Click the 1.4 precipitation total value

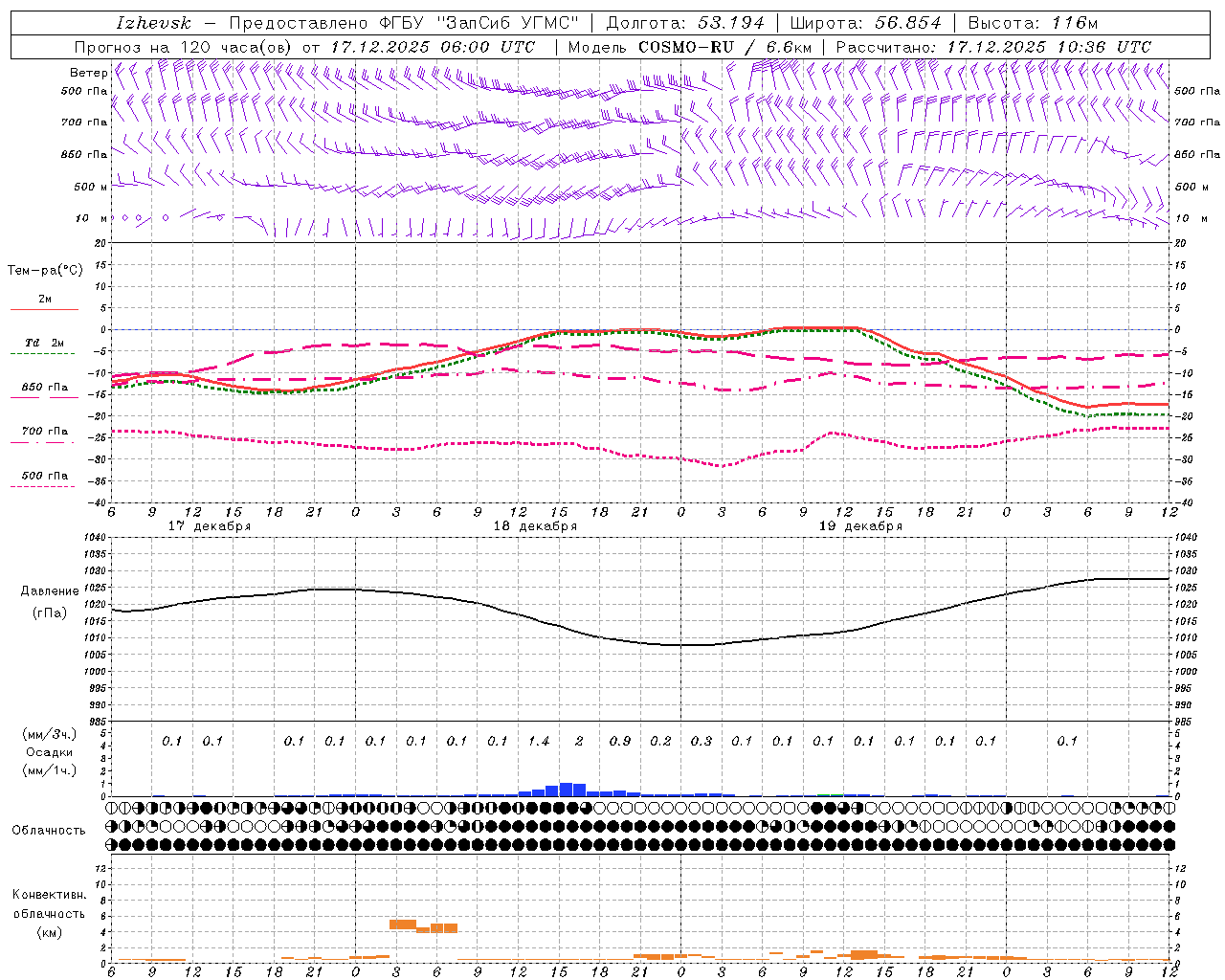(x=539, y=741)
